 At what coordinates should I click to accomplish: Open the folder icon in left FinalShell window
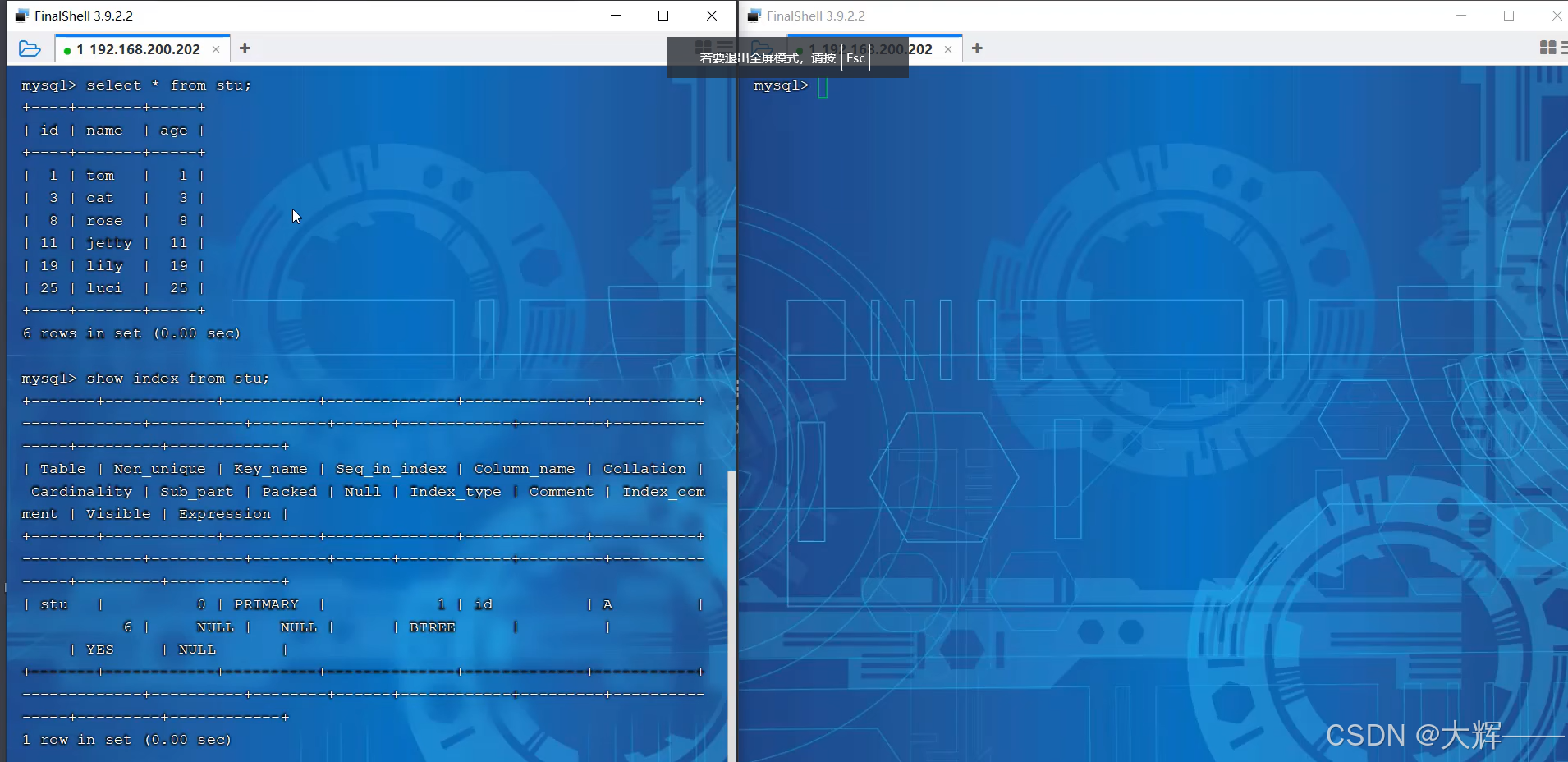pyautogui.click(x=30, y=48)
